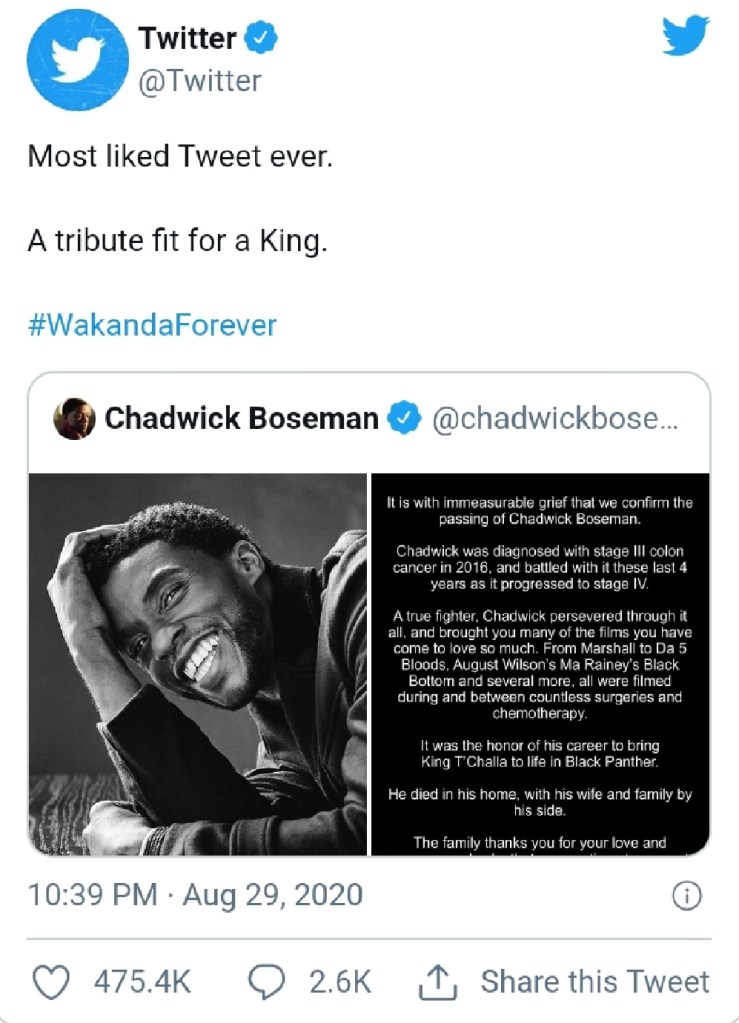This screenshot has height=1023, width=739.
Task: Open replies via speech bubble icon
Action: (265, 981)
